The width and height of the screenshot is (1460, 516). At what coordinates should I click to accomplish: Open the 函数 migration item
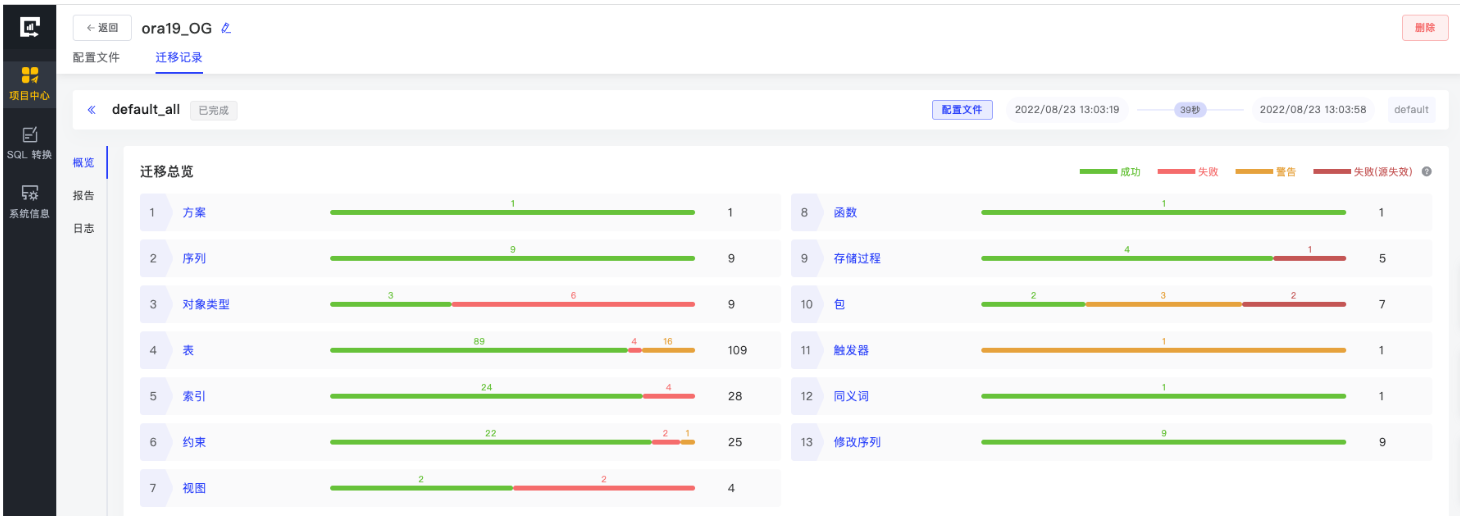(845, 213)
